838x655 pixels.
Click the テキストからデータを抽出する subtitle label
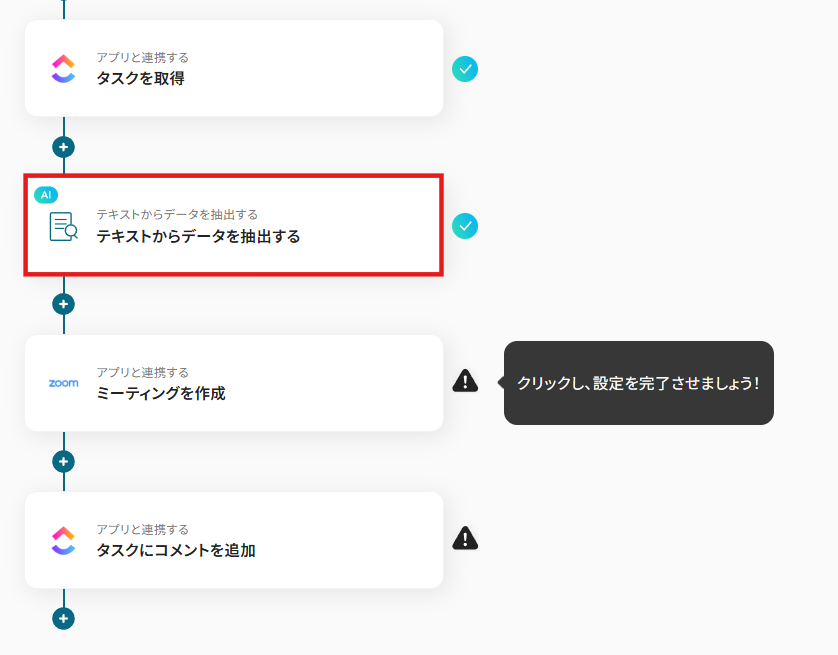point(177,215)
